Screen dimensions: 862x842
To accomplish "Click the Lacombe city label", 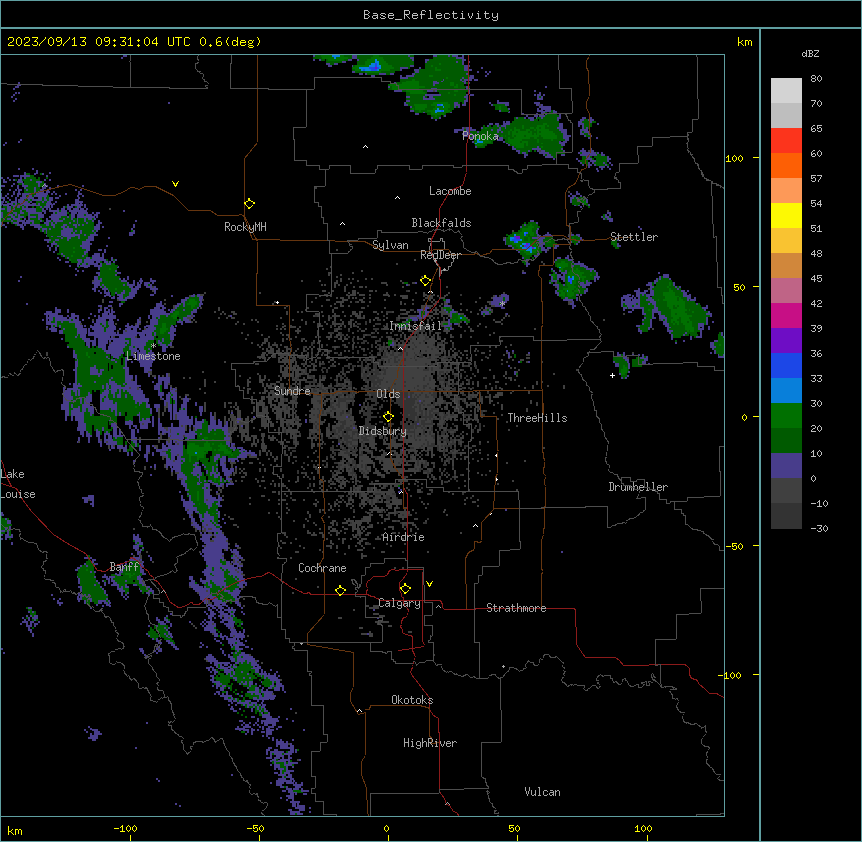I will [450, 191].
